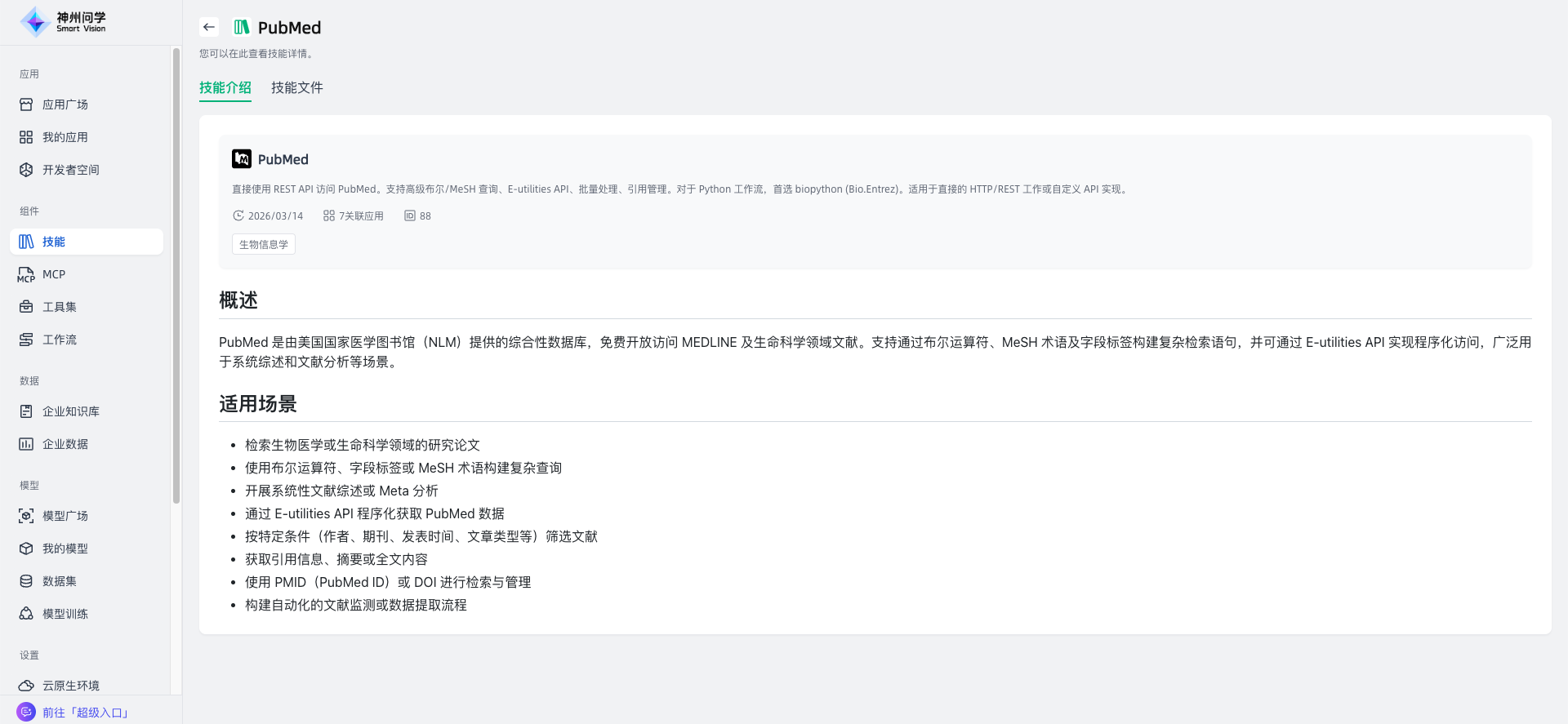The height and width of the screenshot is (724, 1568).
Task: Navigate to 工作流 section
Action: [x=60, y=340]
